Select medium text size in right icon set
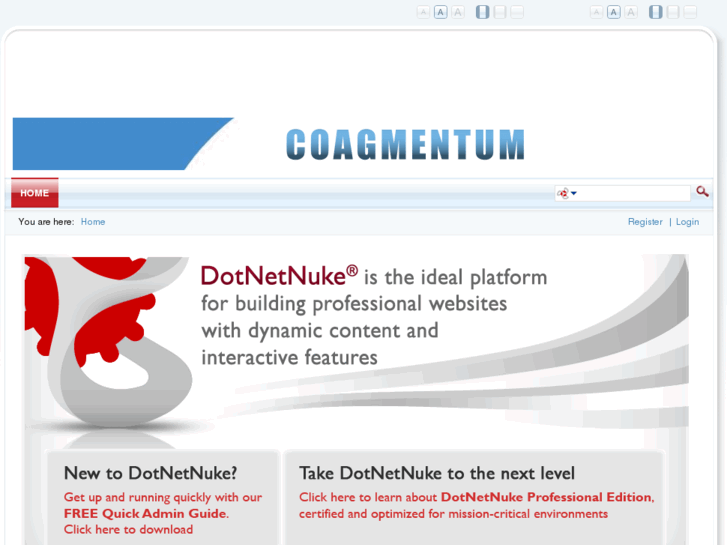Image resolution: width=727 pixels, height=545 pixels. point(613,12)
